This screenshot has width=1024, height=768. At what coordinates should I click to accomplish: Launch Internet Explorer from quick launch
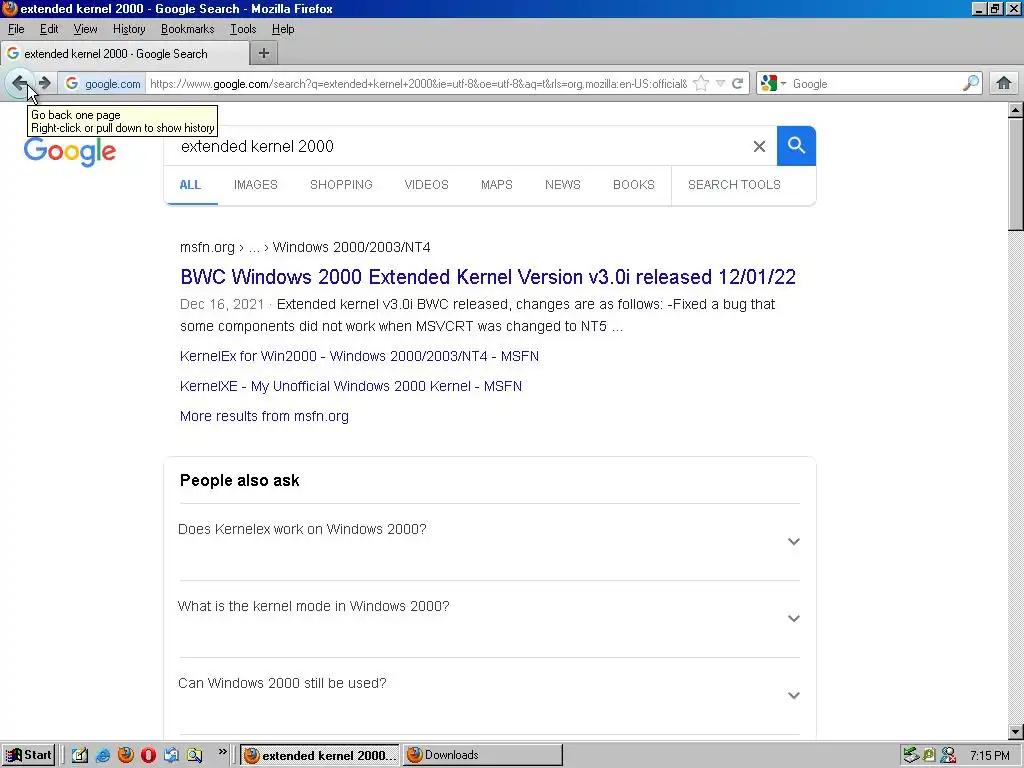[x=103, y=755]
